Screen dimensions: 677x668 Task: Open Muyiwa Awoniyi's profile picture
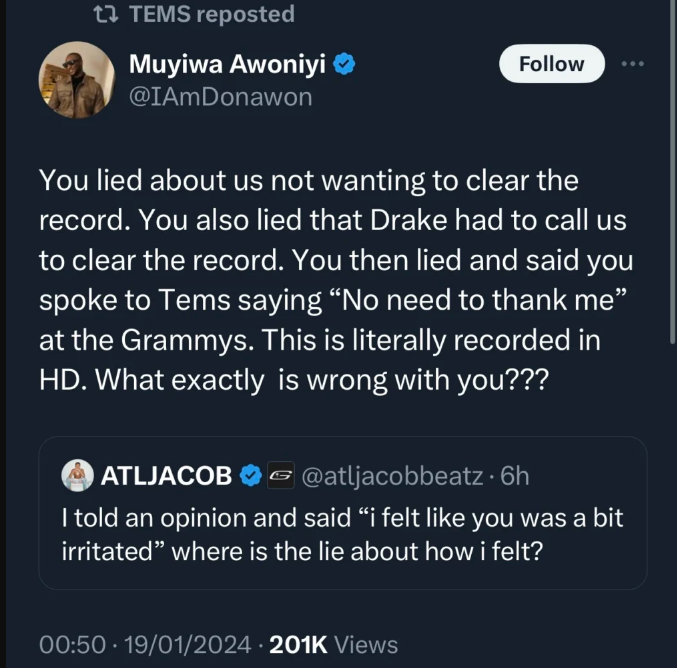coord(77,82)
